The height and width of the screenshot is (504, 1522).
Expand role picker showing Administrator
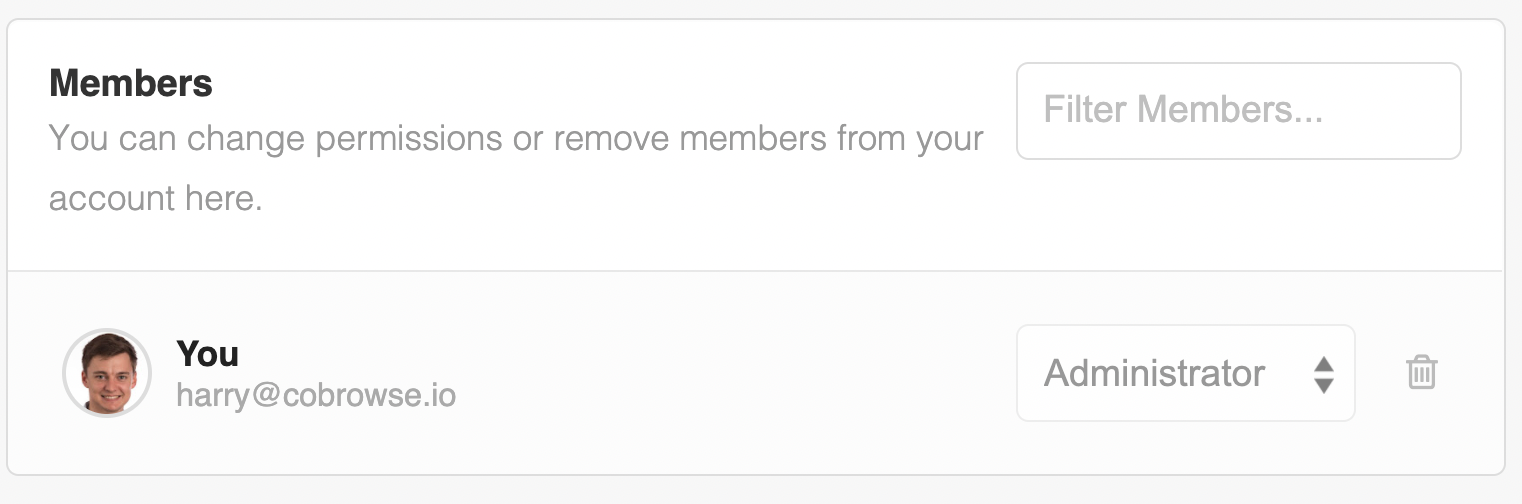tap(1185, 373)
